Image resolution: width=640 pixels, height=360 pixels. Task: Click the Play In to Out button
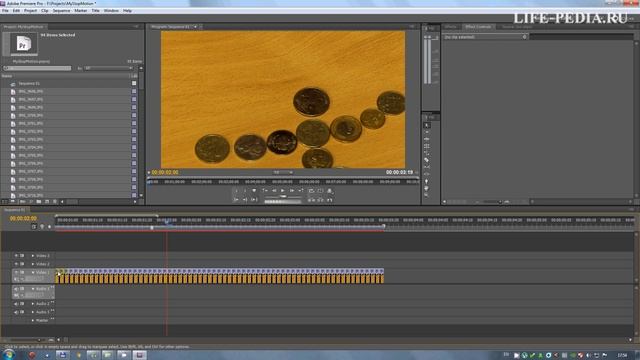[x=254, y=200]
